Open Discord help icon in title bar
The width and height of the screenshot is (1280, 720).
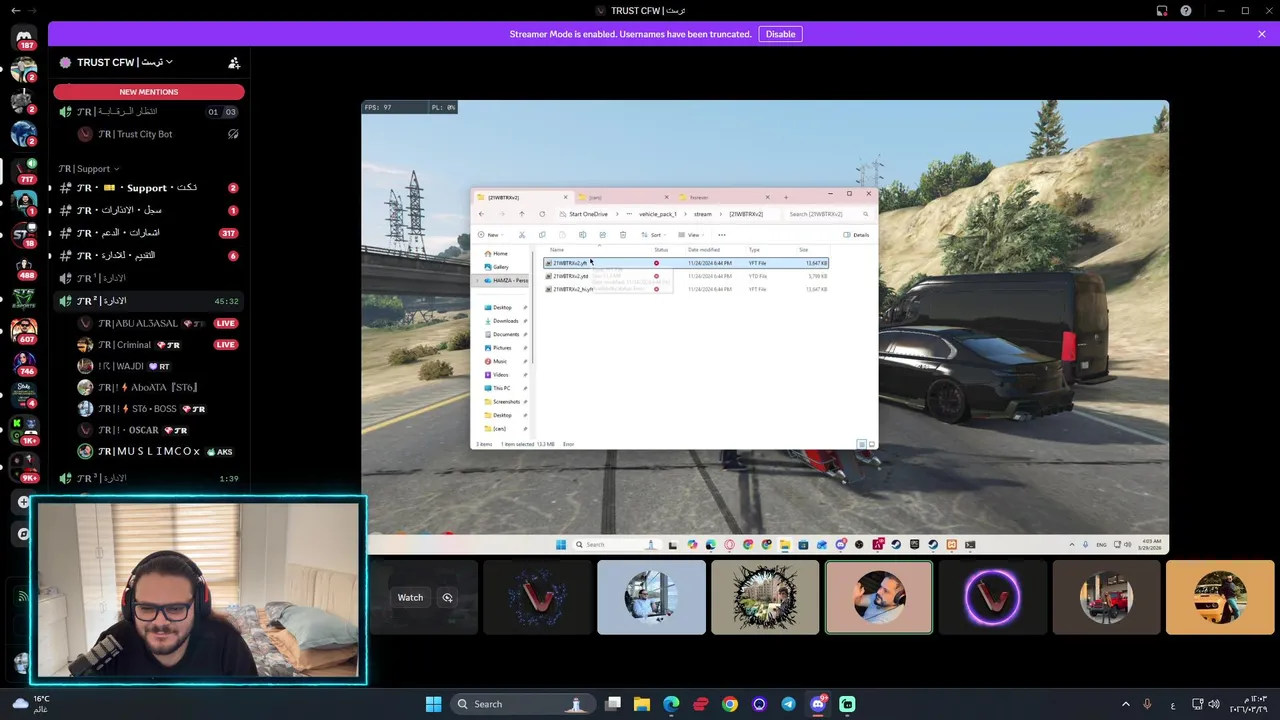point(1186,10)
